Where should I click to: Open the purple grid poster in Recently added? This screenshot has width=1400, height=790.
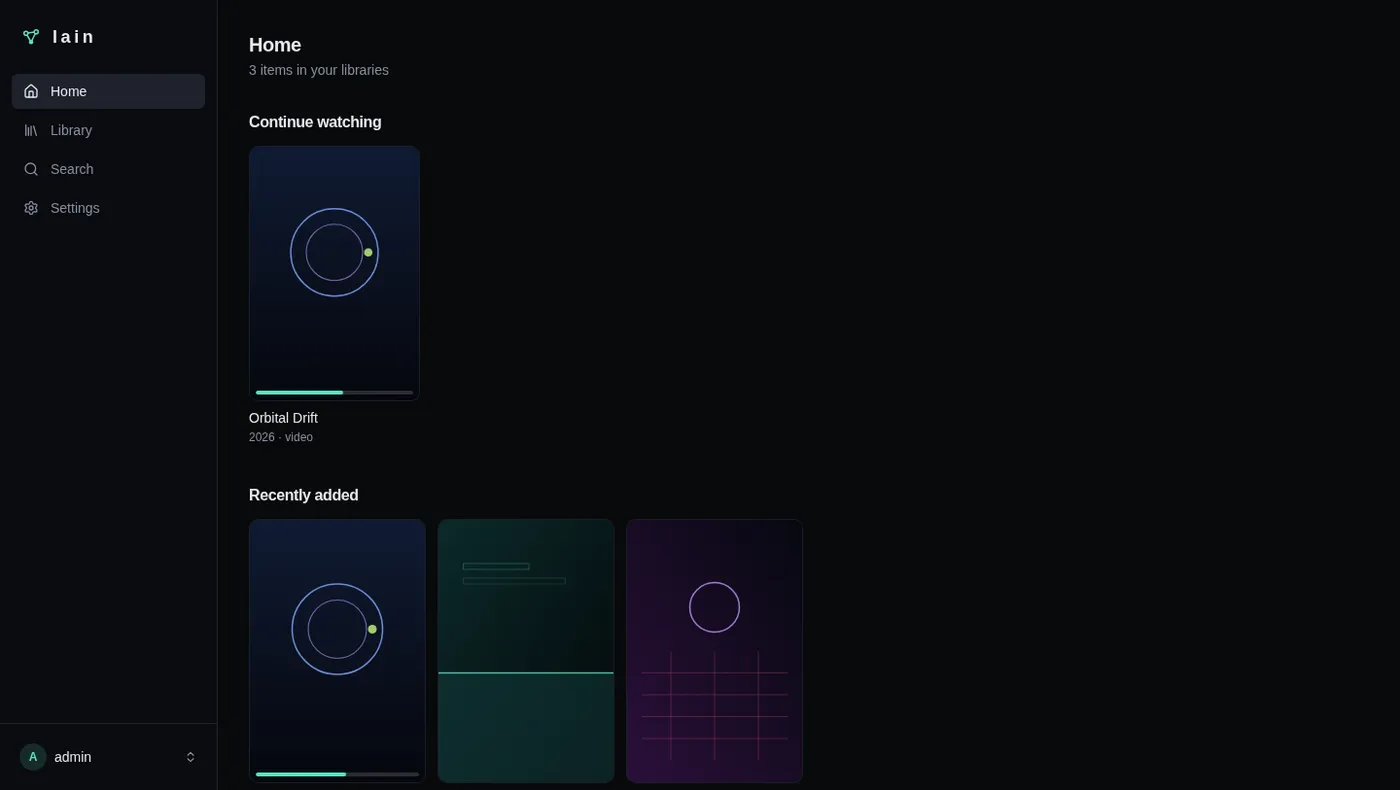pyautogui.click(x=714, y=651)
